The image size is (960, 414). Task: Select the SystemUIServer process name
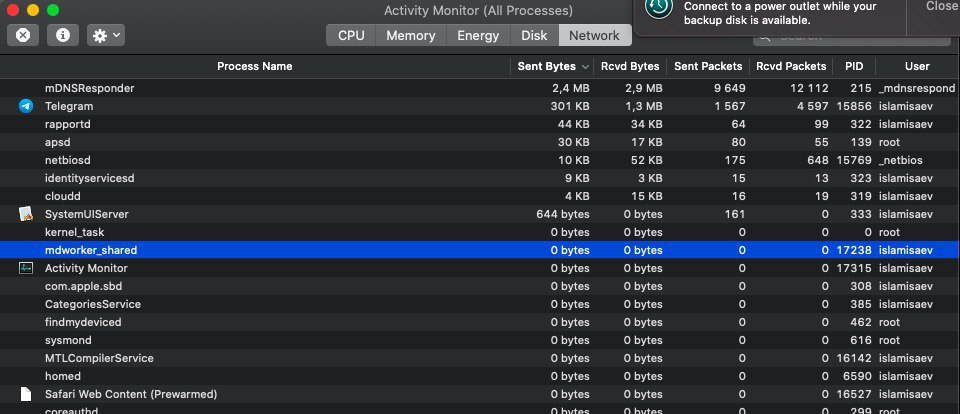click(x=86, y=214)
